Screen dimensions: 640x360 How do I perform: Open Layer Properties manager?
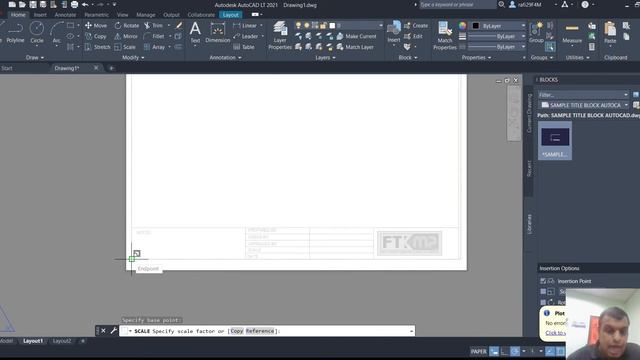[280, 35]
